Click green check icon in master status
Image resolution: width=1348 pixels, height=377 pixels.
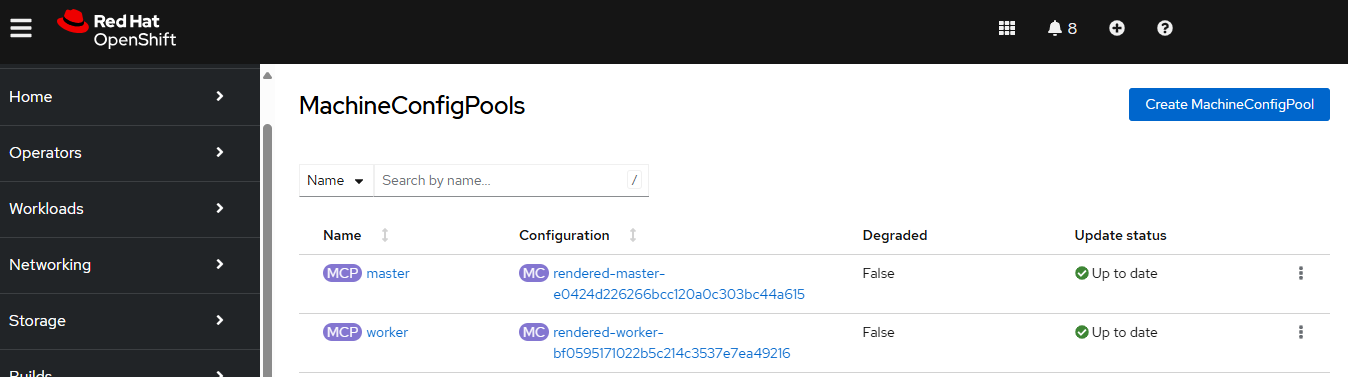(1081, 273)
